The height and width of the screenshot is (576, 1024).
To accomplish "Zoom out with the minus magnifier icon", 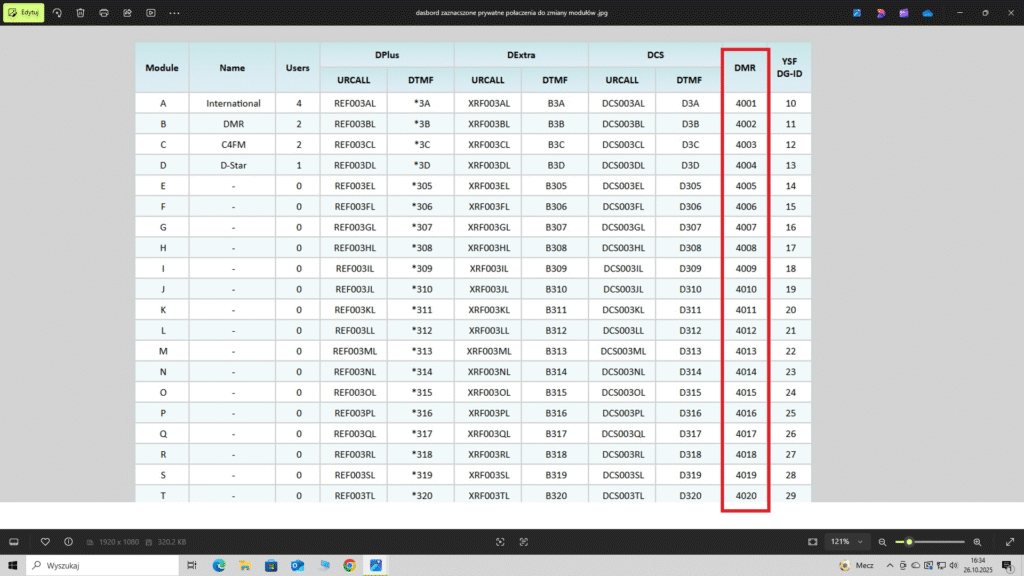I will [x=882, y=542].
